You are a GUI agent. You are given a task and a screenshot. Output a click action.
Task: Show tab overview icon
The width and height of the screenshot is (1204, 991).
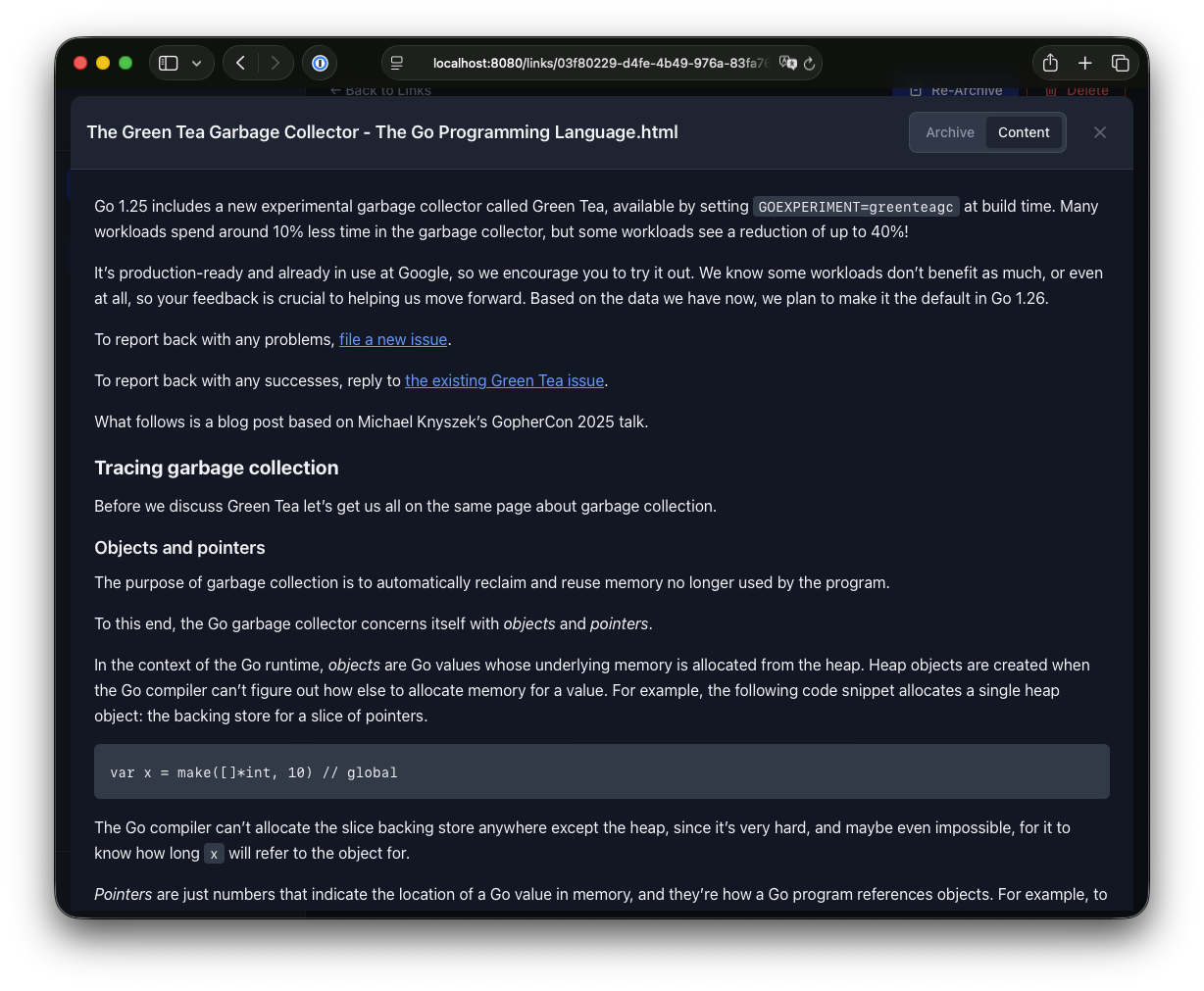1120,63
